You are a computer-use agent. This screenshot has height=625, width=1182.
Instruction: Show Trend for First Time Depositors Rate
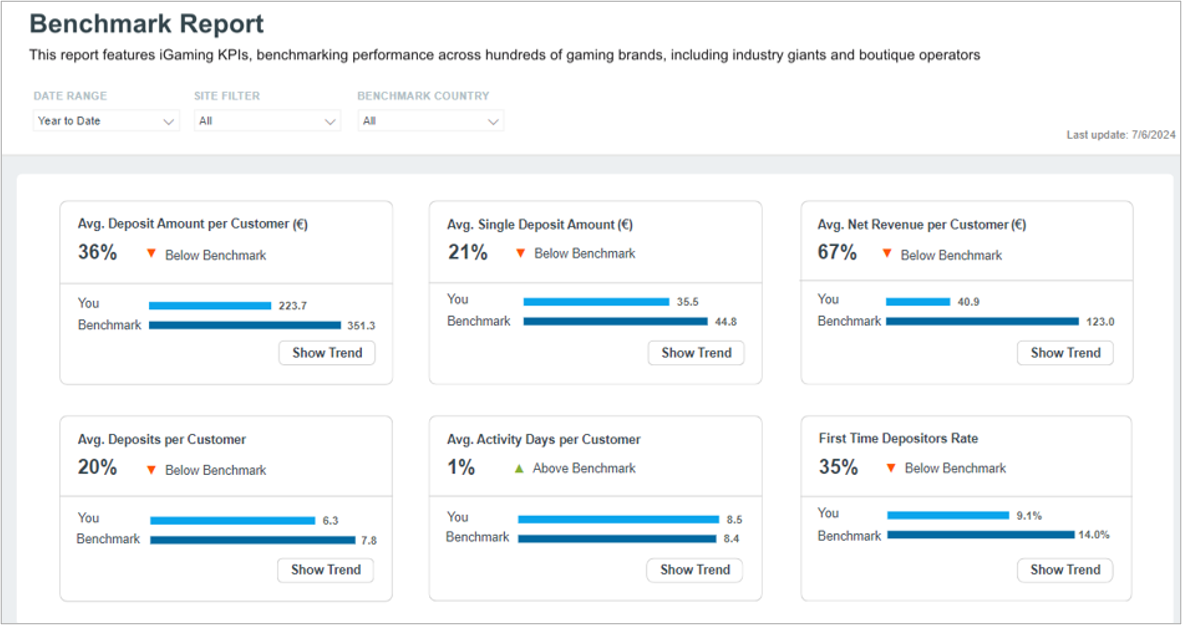click(x=1065, y=570)
